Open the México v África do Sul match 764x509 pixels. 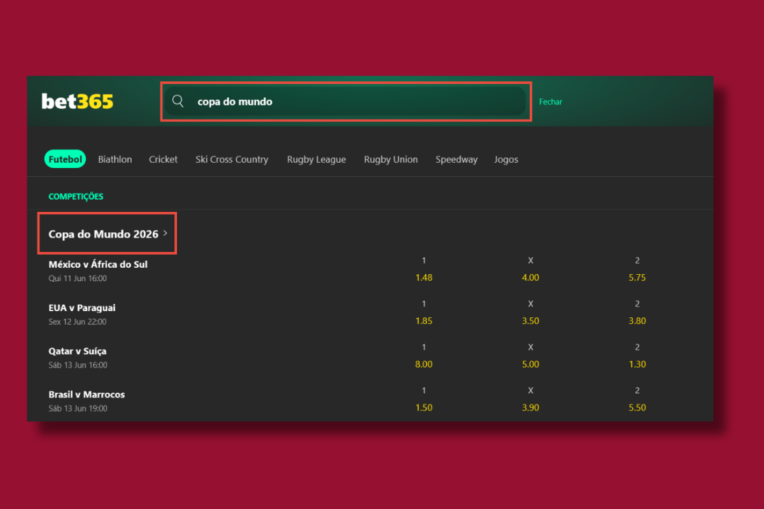point(98,264)
